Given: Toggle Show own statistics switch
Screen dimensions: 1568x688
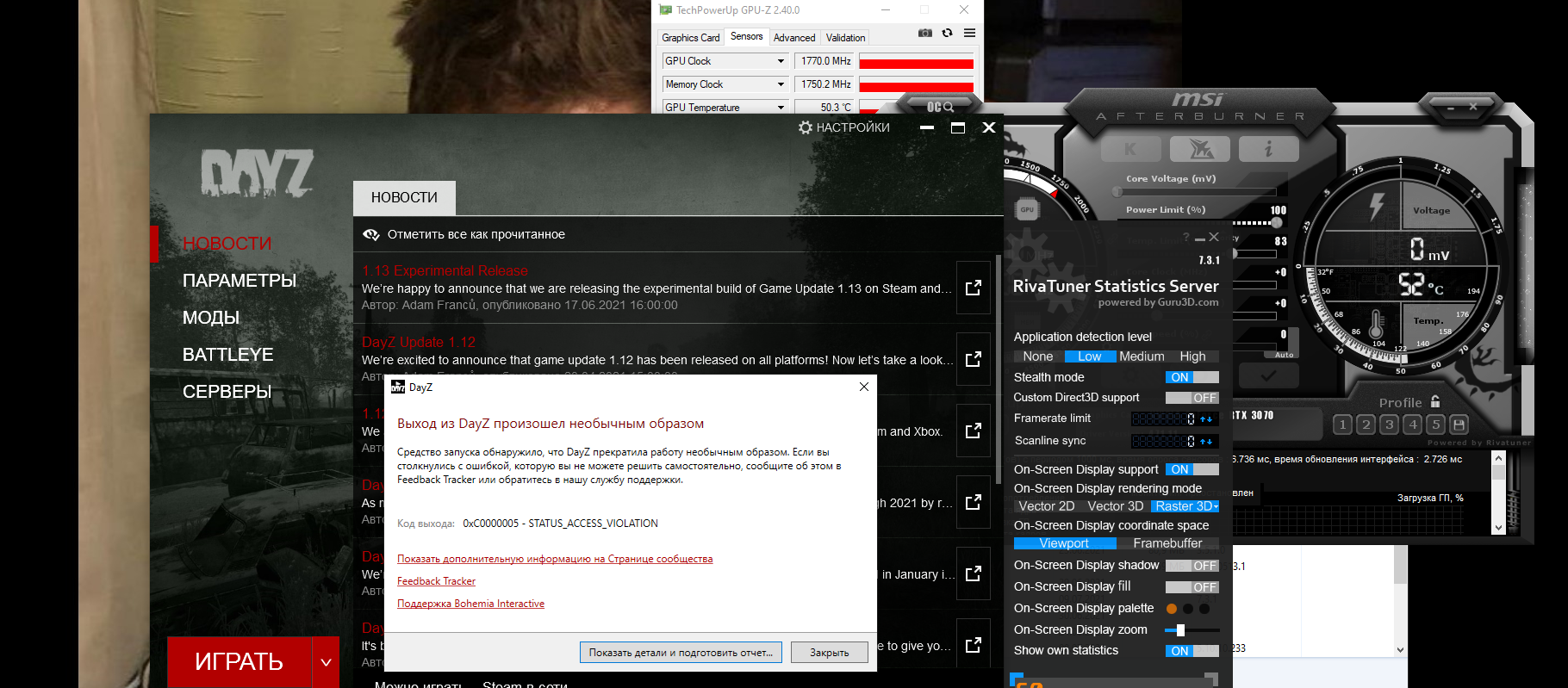Looking at the screenshot, I should pos(1192,651).
